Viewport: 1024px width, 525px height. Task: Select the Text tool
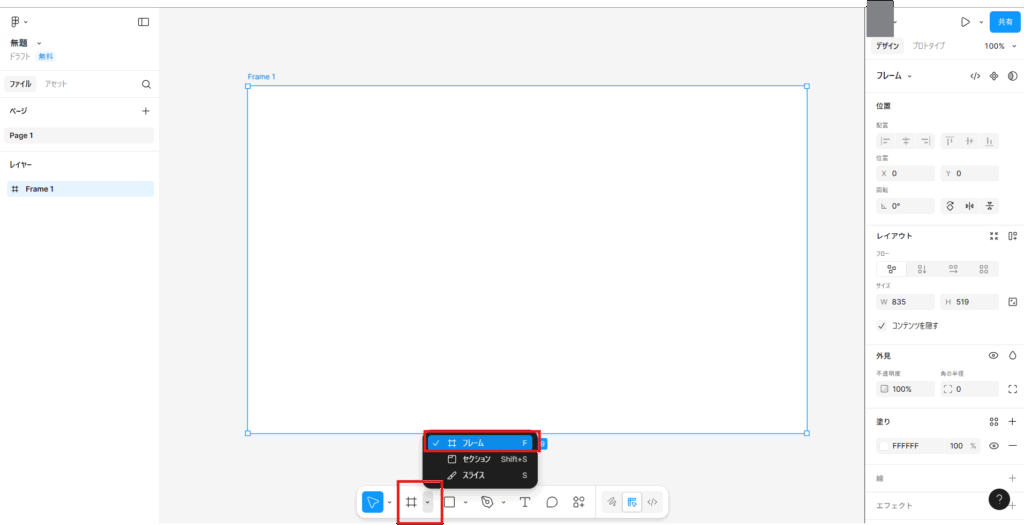(x=524, y=502)
